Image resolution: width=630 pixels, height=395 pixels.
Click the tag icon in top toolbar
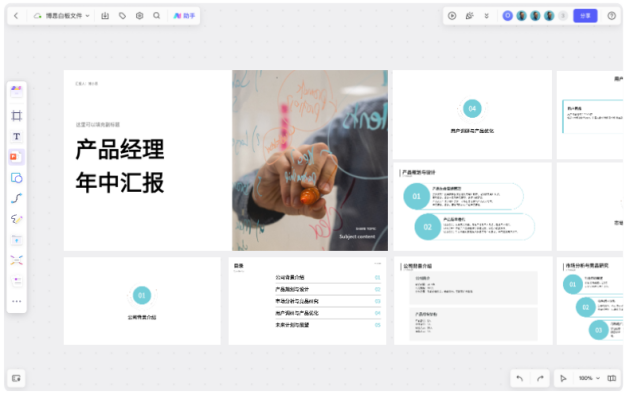coord(123,16)
